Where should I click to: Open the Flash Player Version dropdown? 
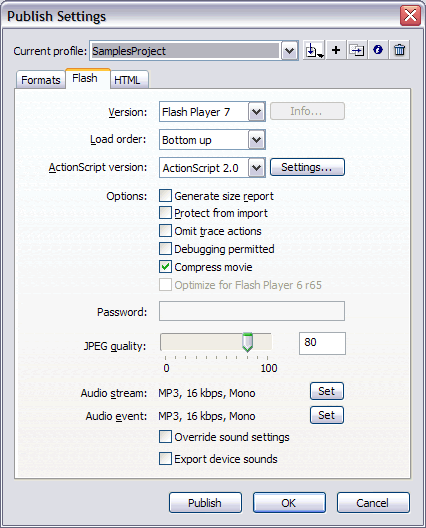coord(257,112)
